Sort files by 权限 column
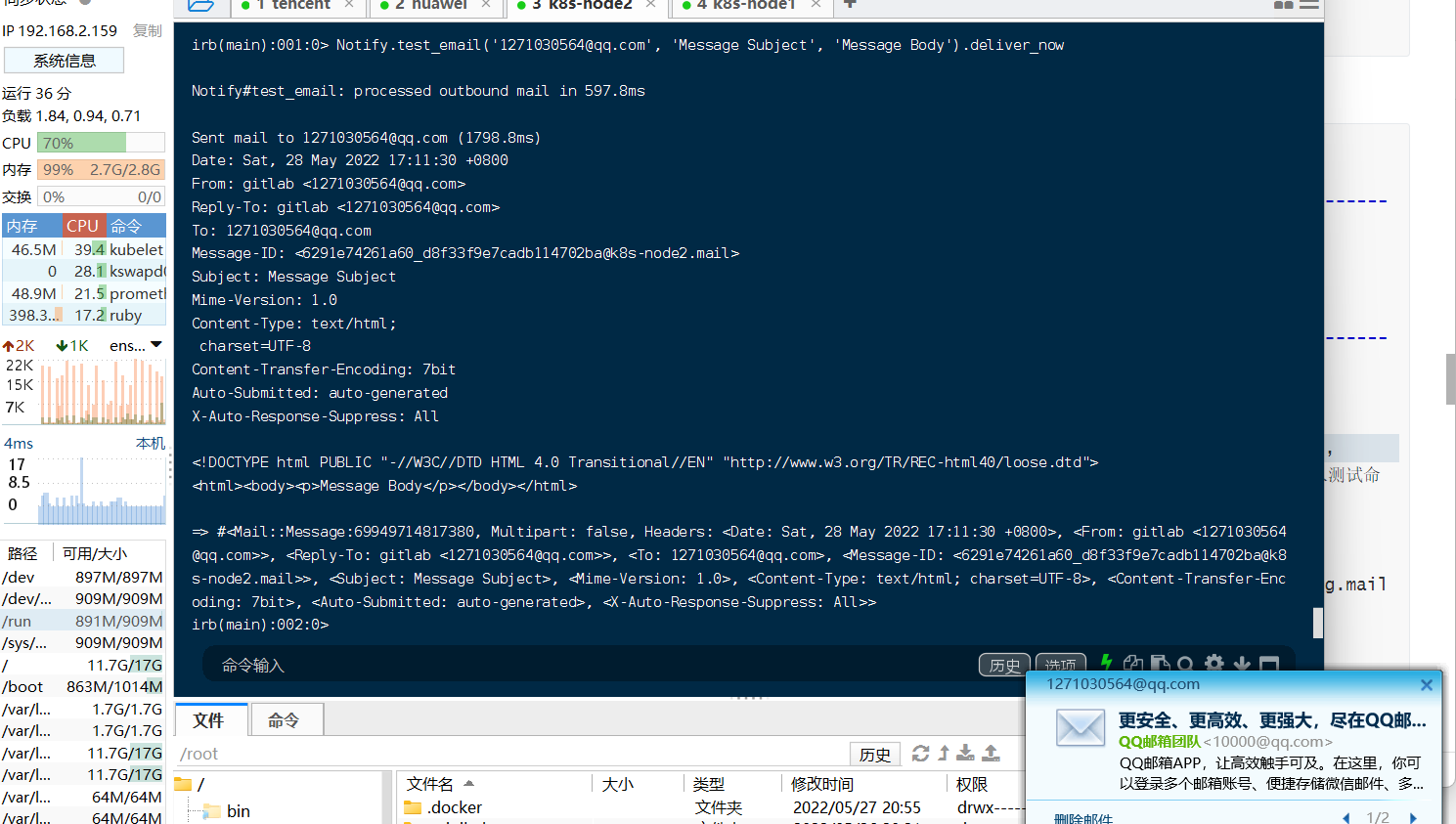1456x824 pixels. (x=986, y=784)
